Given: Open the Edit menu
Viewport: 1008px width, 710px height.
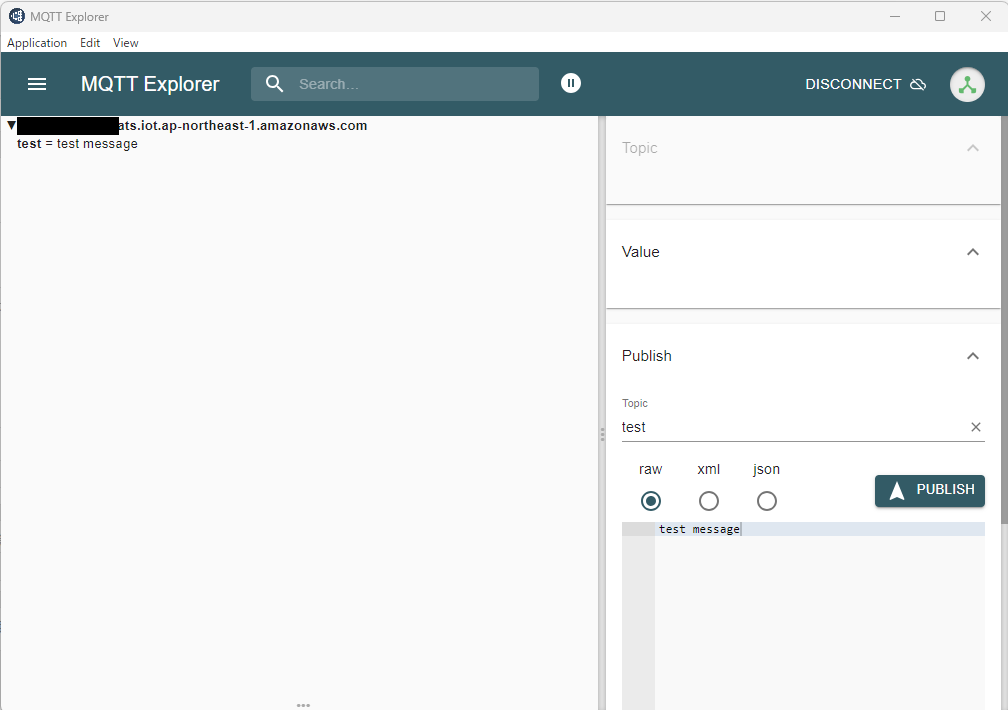Looking at the screenshot, I should click(x=90, y=43).
